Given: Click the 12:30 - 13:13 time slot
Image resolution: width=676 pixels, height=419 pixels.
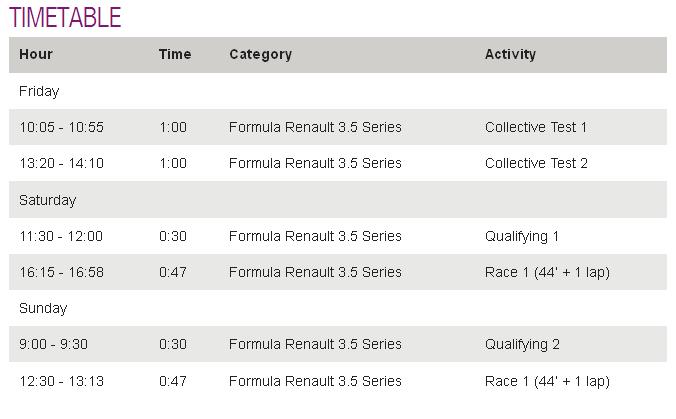Looking at the screenshot, I should click(x=61, y=381).
